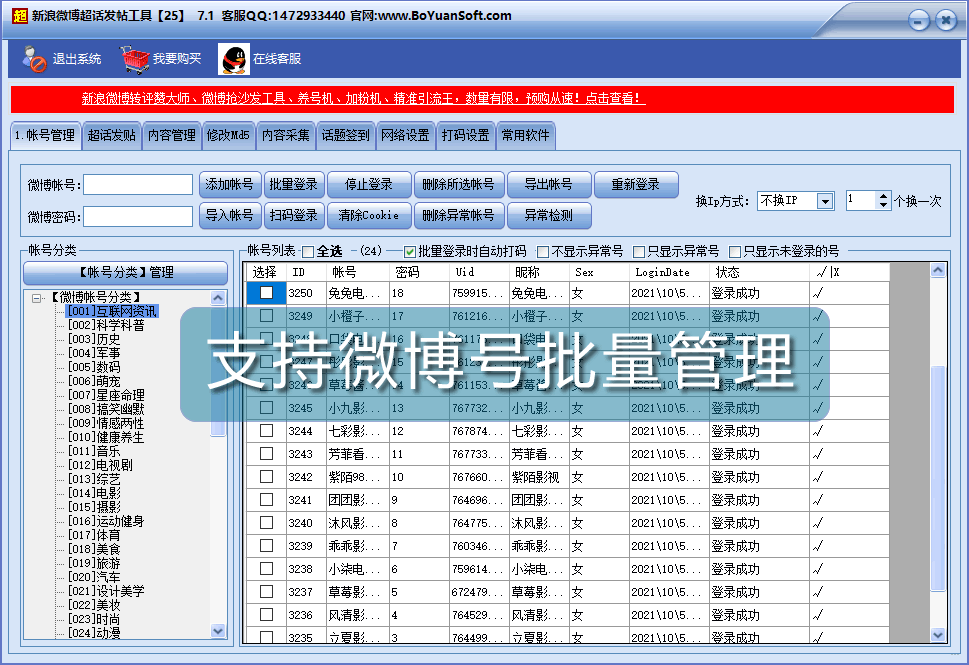Click the shopping cart purchase icon
This screenshot has width=969, height=665.
[135, 59]
